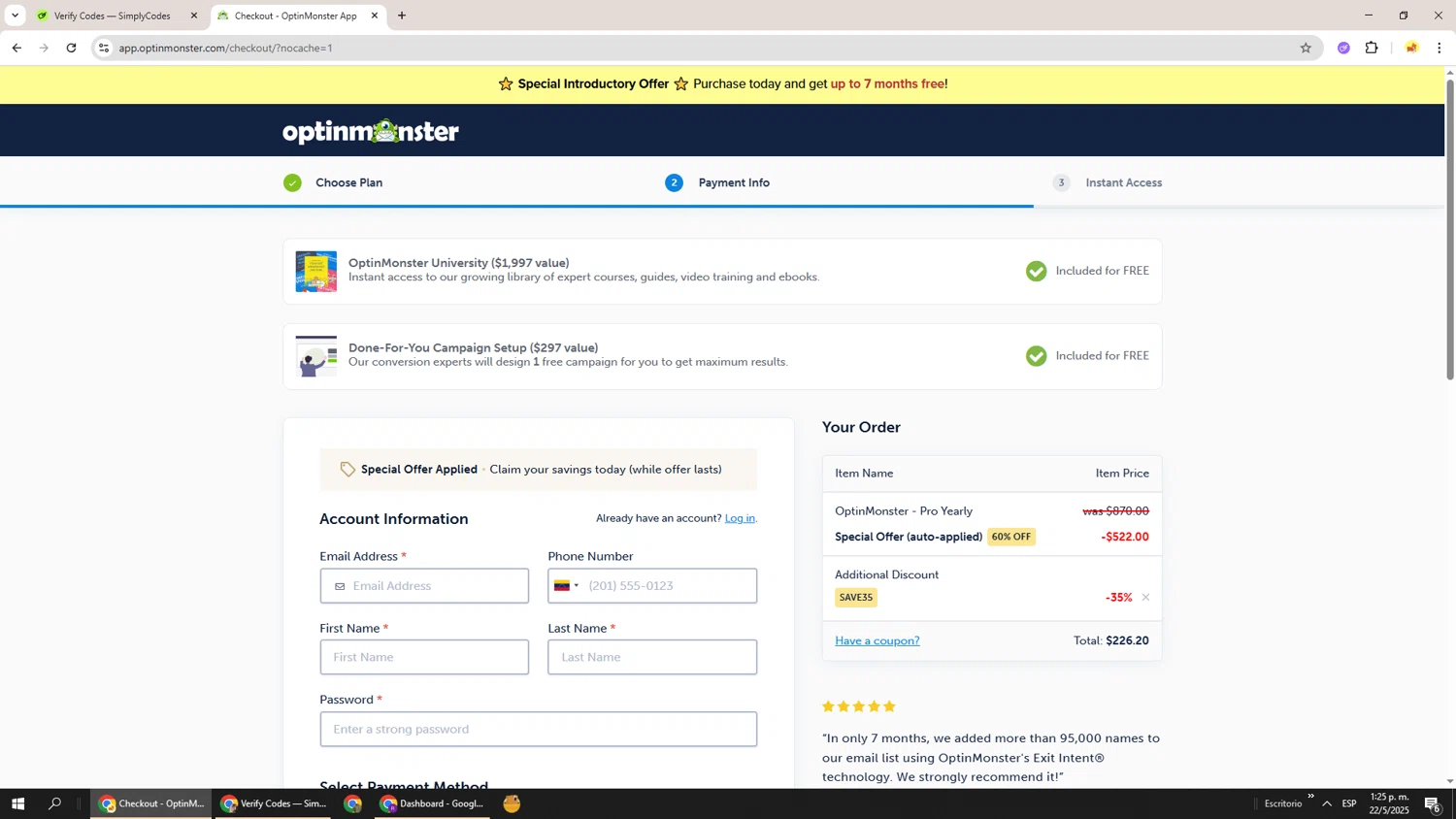Click the Choose Plan step
The height and width of the screenshot is (819, 1456).
click(348, 182)
